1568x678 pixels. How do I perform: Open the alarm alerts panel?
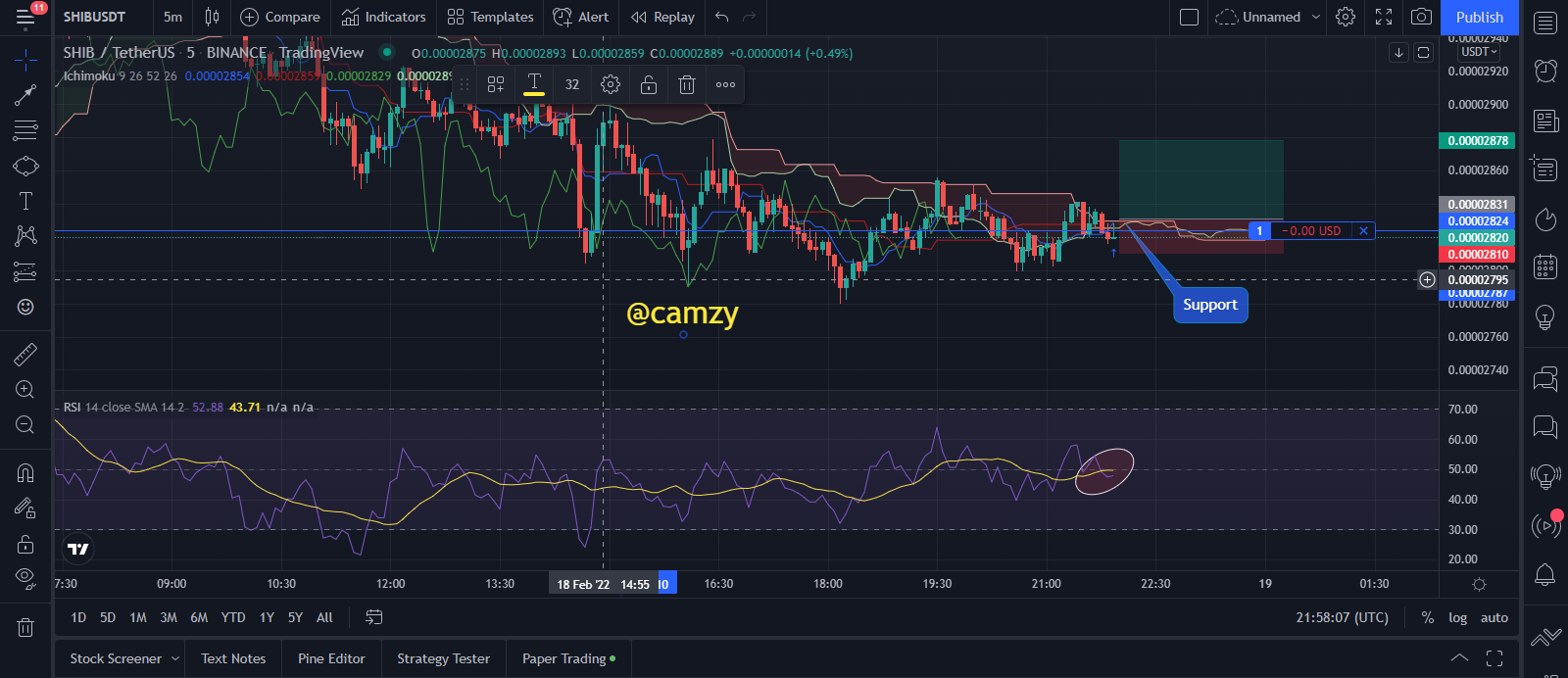click(x=1545, y=71)
